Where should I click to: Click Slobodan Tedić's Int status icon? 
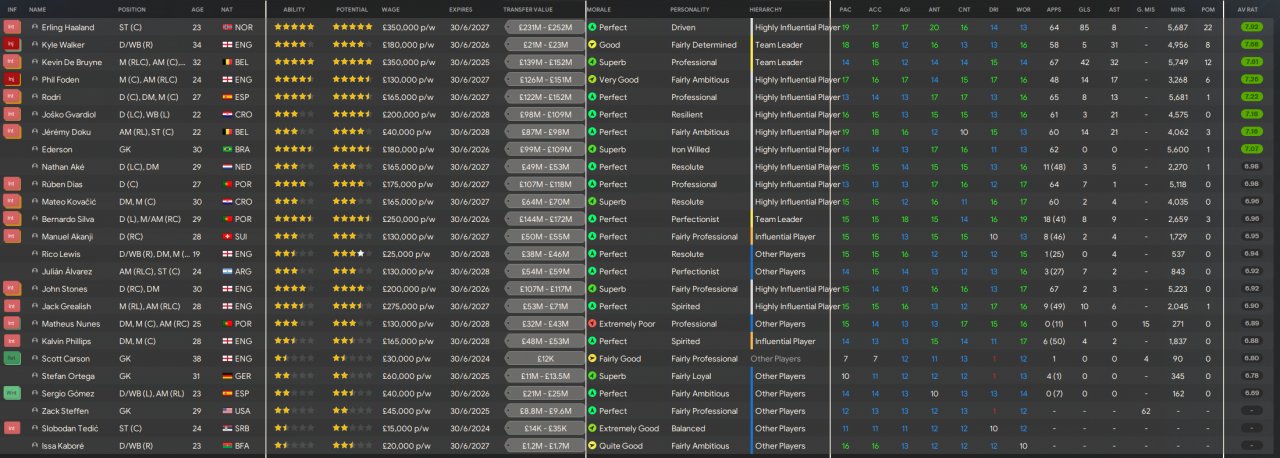click(x=12, y=428)
